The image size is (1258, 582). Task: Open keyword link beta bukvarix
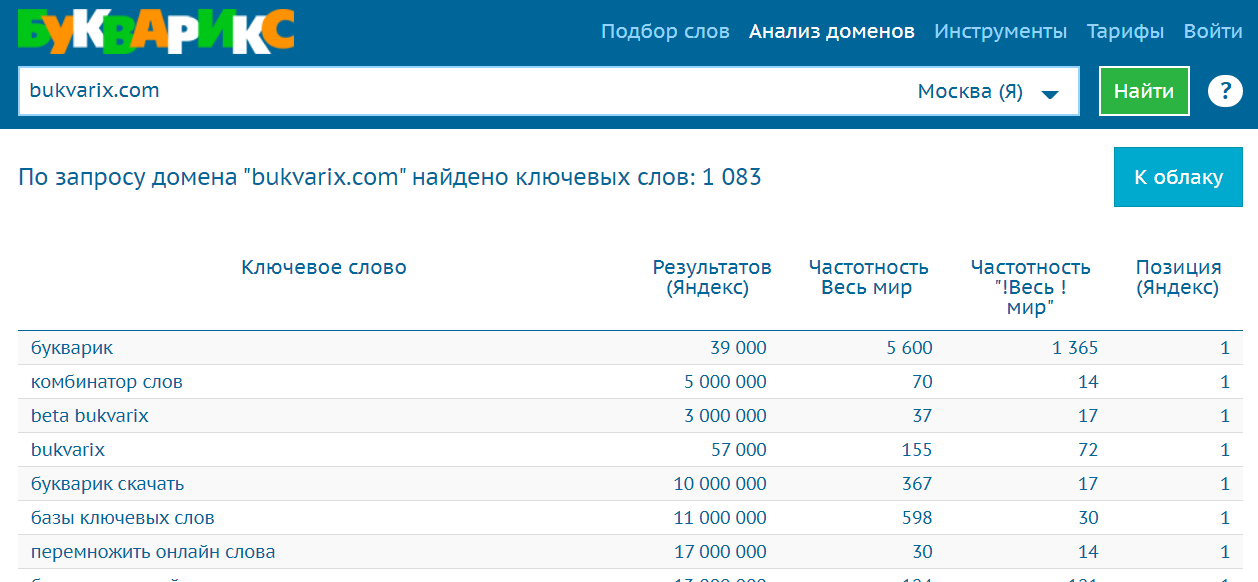click(x=90, y=416)
